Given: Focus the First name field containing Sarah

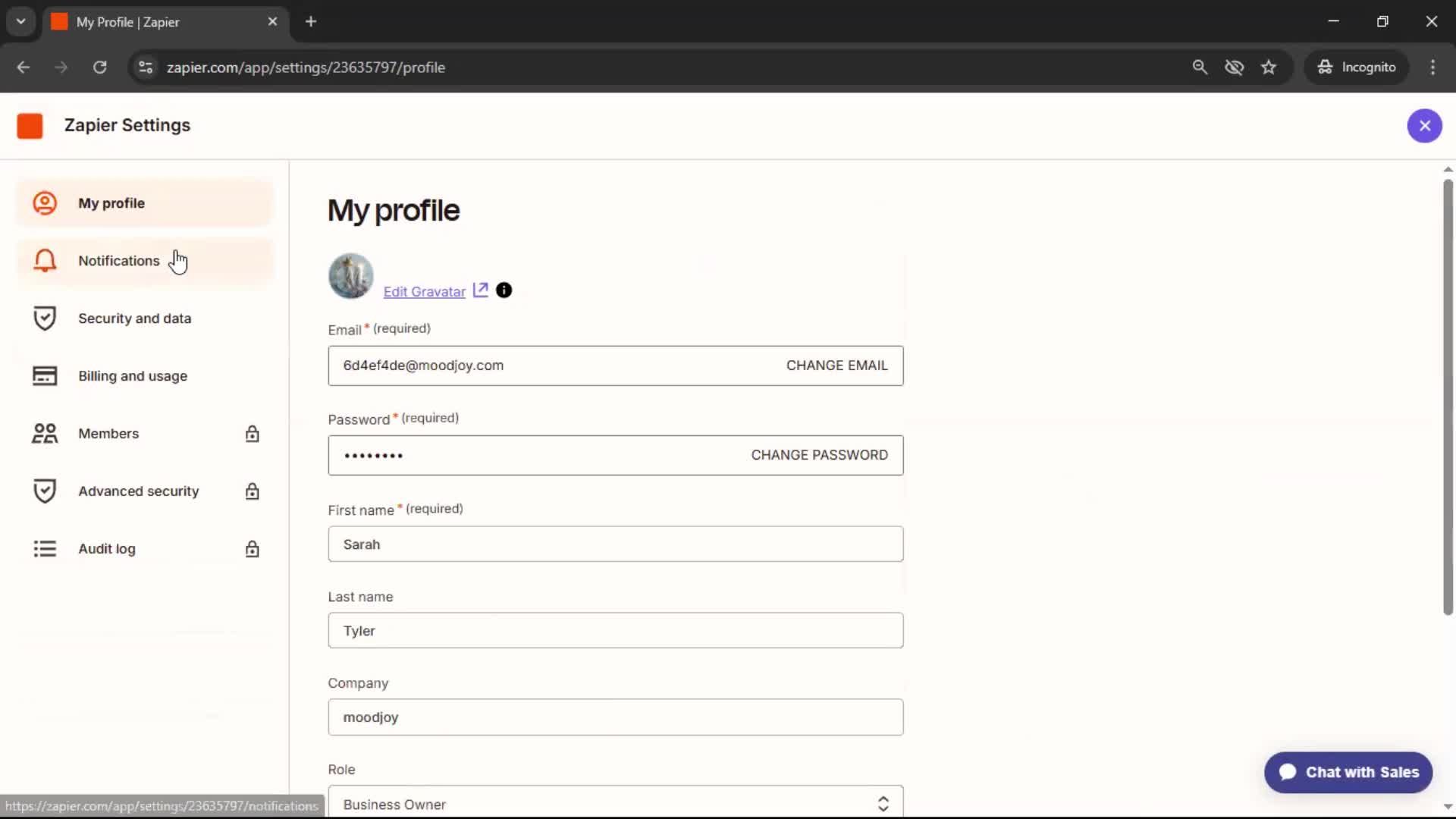Looking at the screenshot, I should click(615, 544).
